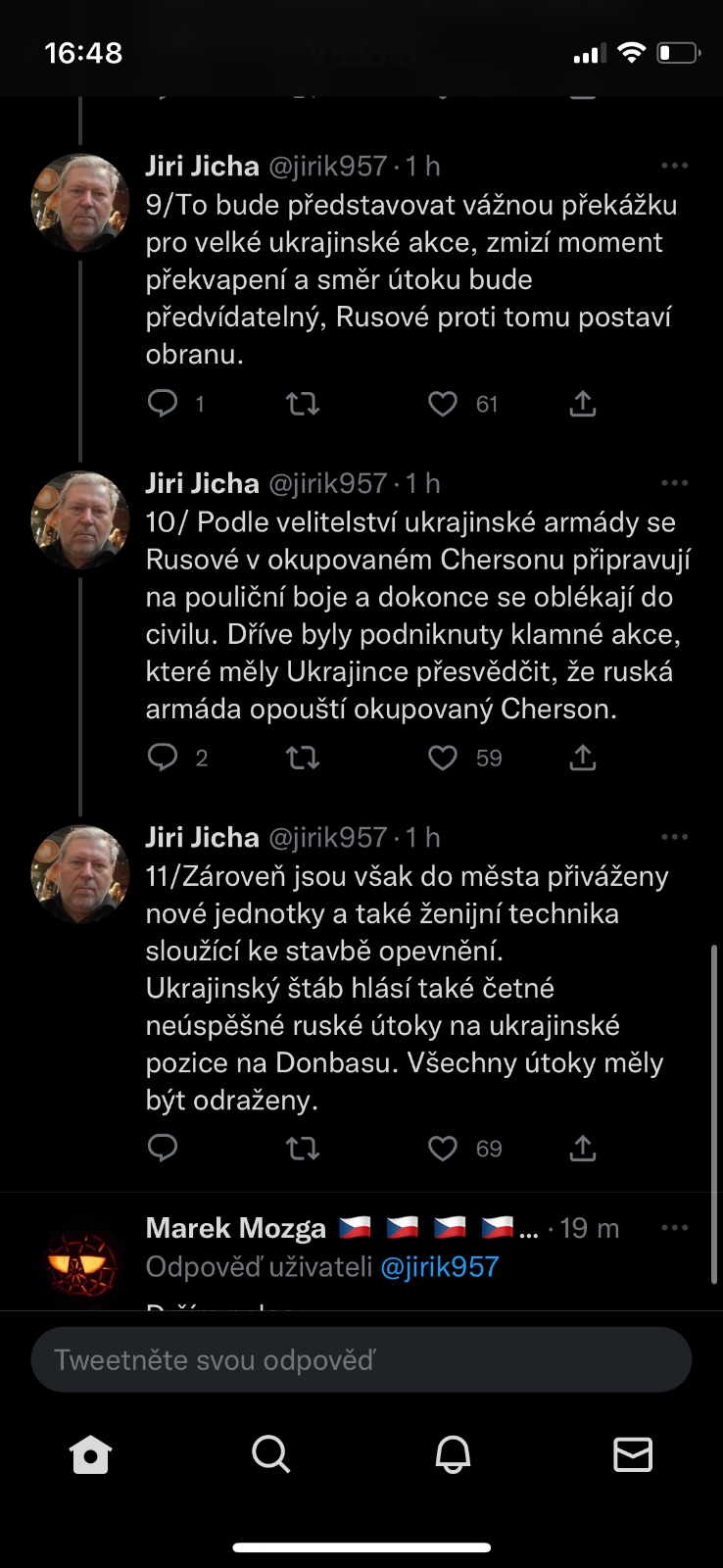Open the Messages envelope tab

click(633, 1455)
